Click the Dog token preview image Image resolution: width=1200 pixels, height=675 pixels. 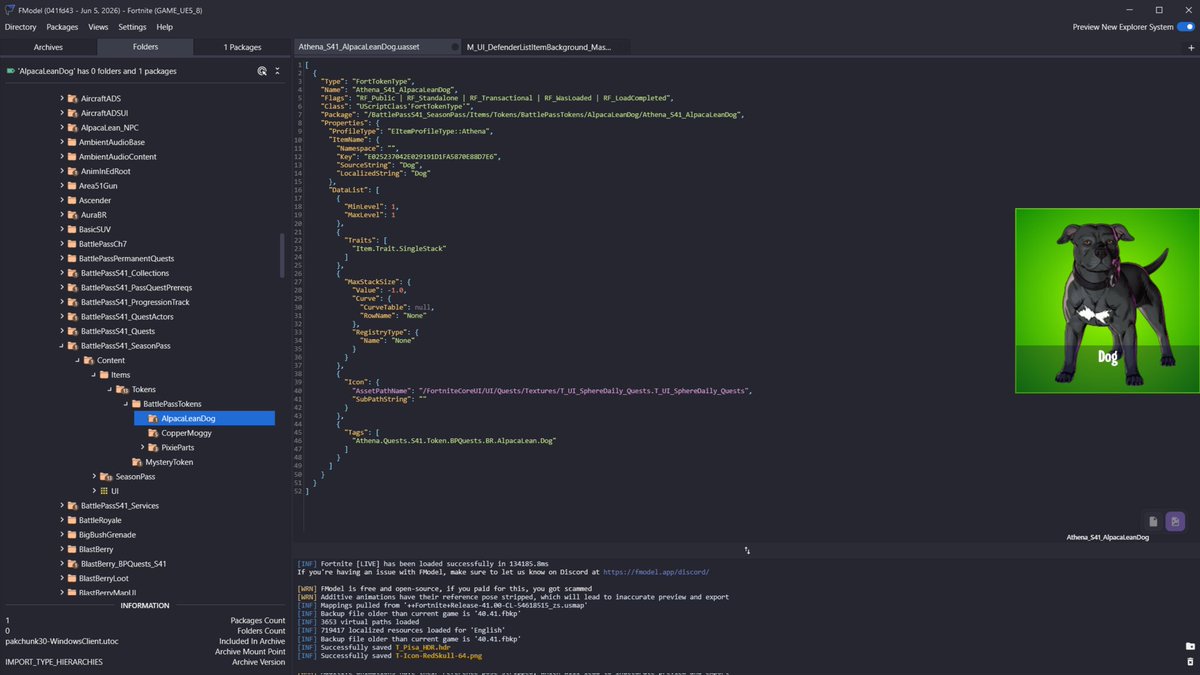1107,300
